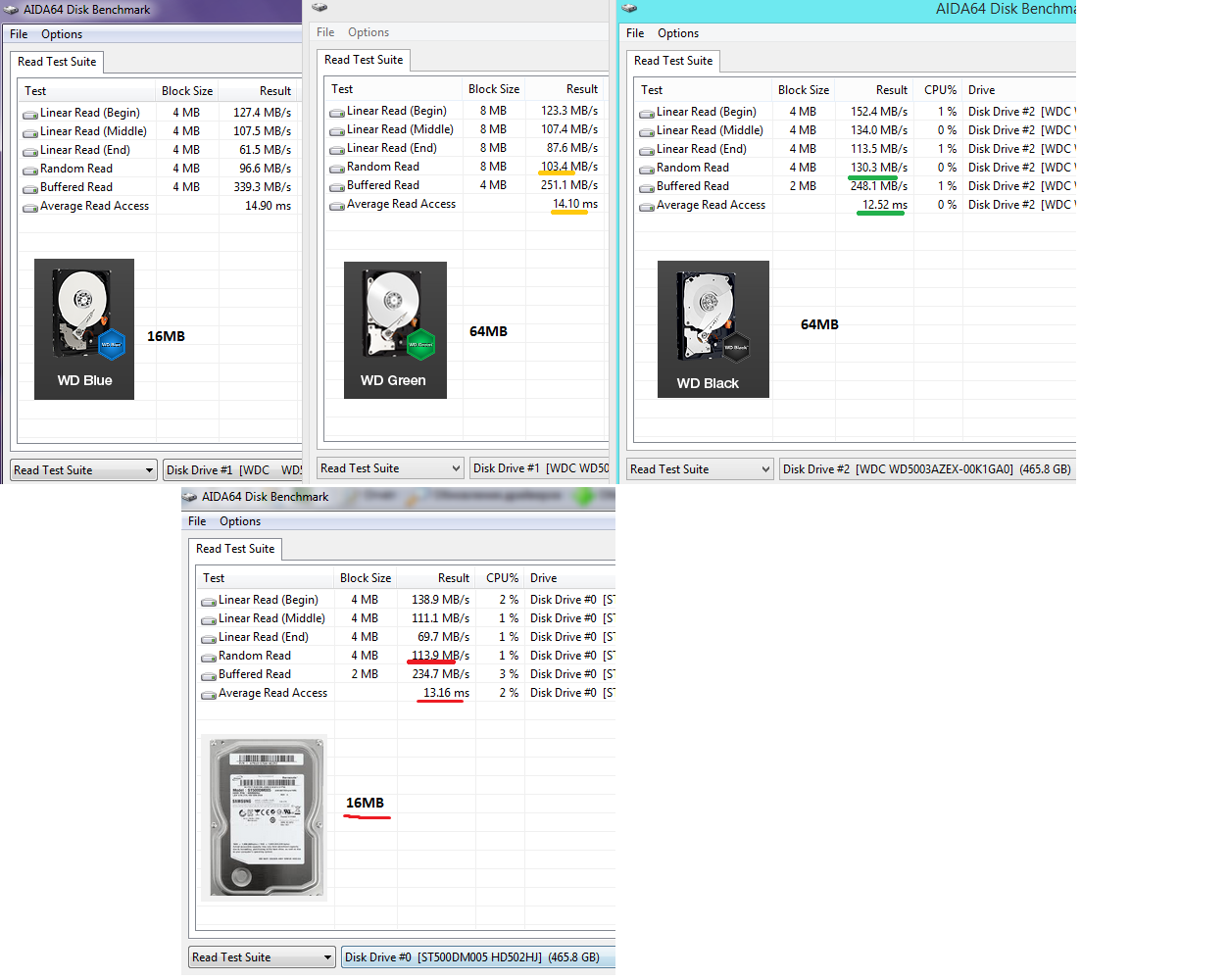
Task: Open the Disk Drive #1 dropdown in WD Blue window
Action: point(232,470)
